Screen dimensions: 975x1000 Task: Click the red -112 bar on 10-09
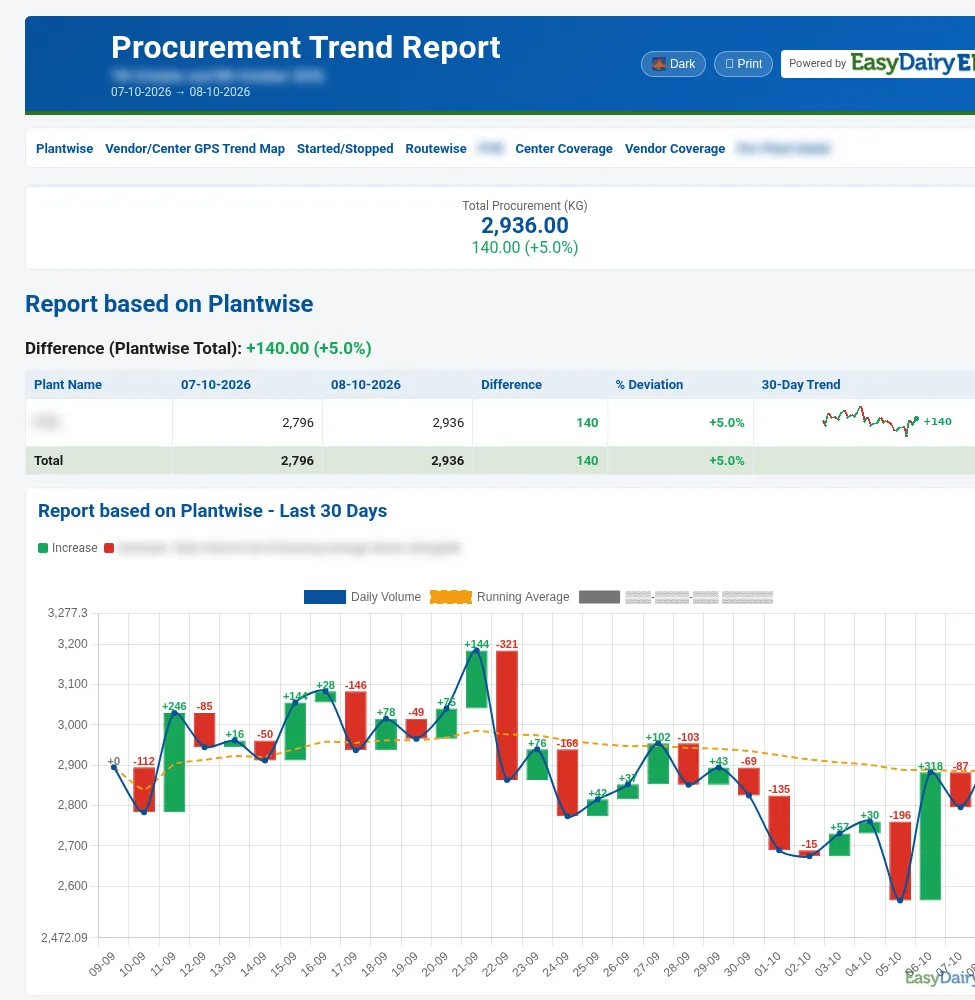144,790
